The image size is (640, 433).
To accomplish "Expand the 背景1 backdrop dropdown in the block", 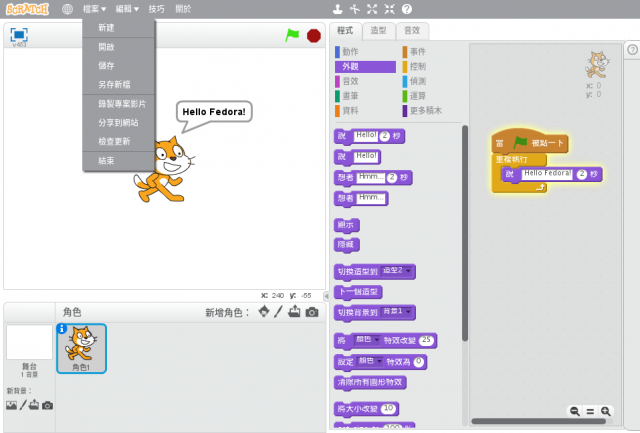I will tap(398, 312).
